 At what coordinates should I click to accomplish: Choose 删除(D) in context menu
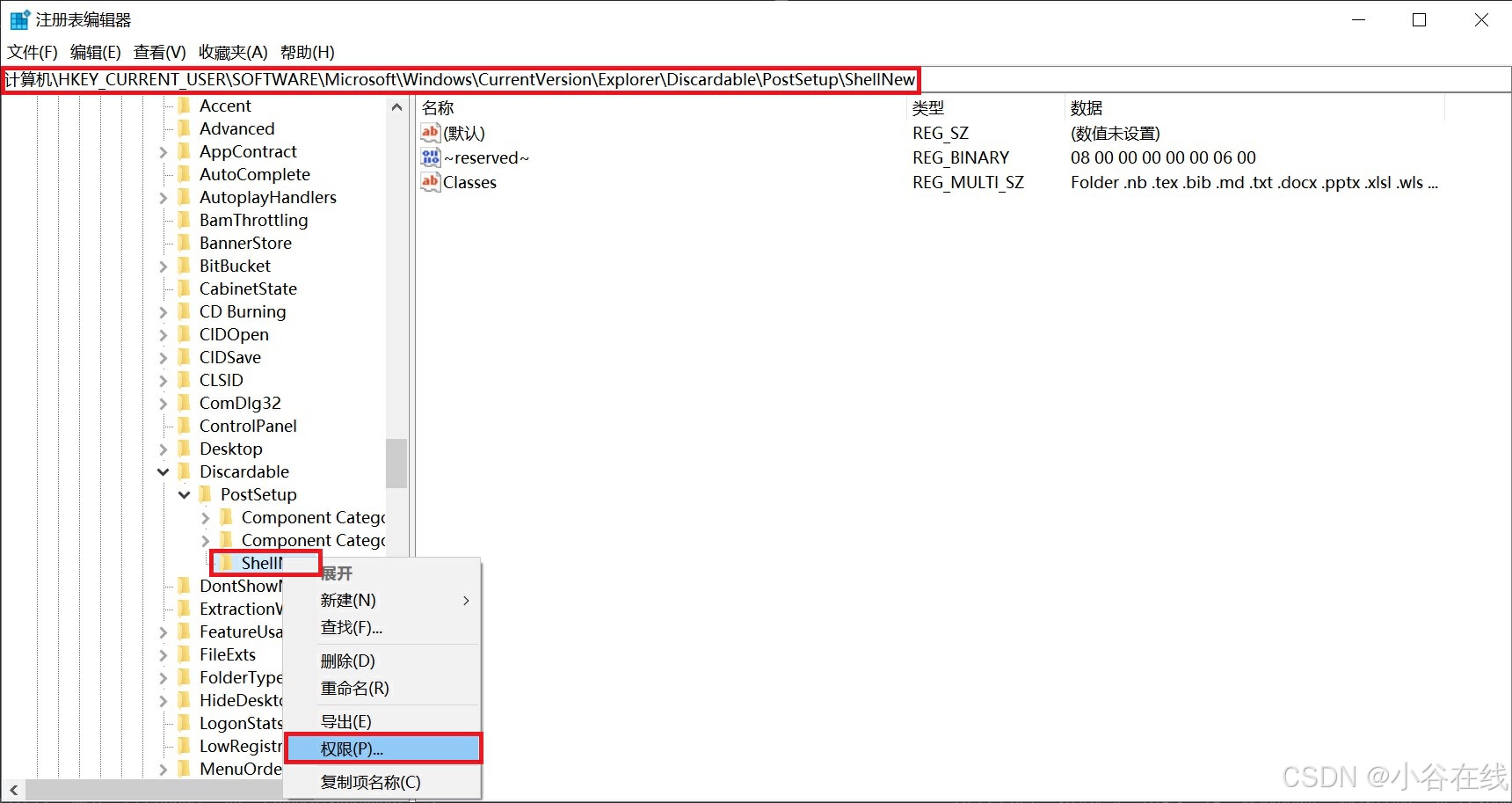click(383, 661)
